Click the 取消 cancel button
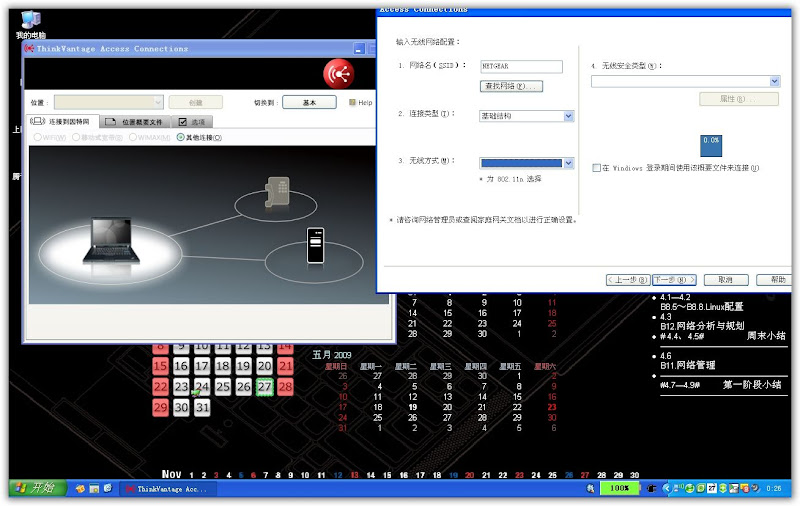 (726, 280)
